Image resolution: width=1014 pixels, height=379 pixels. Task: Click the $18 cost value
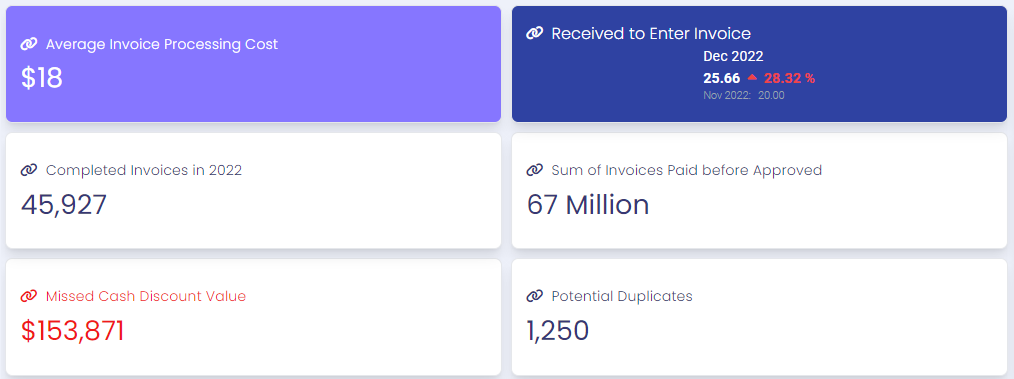(42, 78)
